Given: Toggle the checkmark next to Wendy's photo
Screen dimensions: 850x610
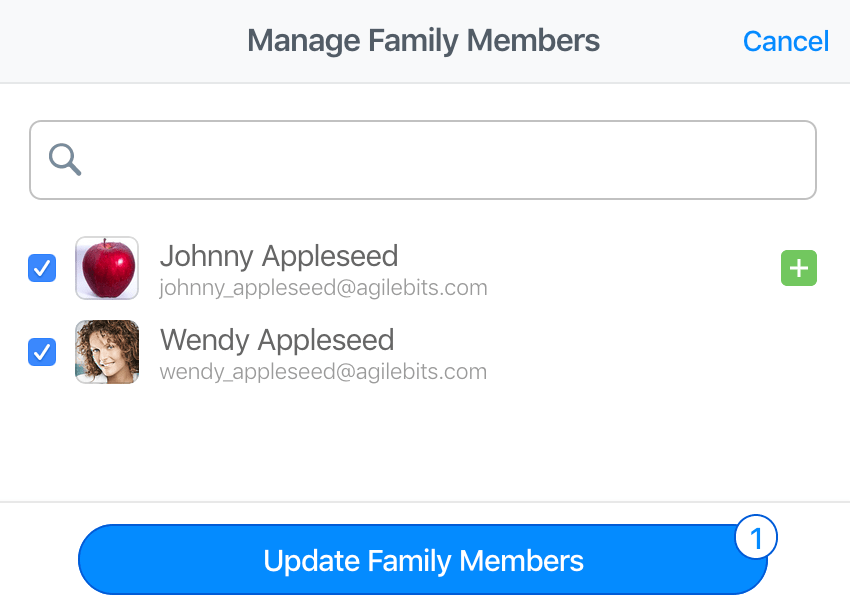Looking at the screenshot, I should (x=42, y=352).
